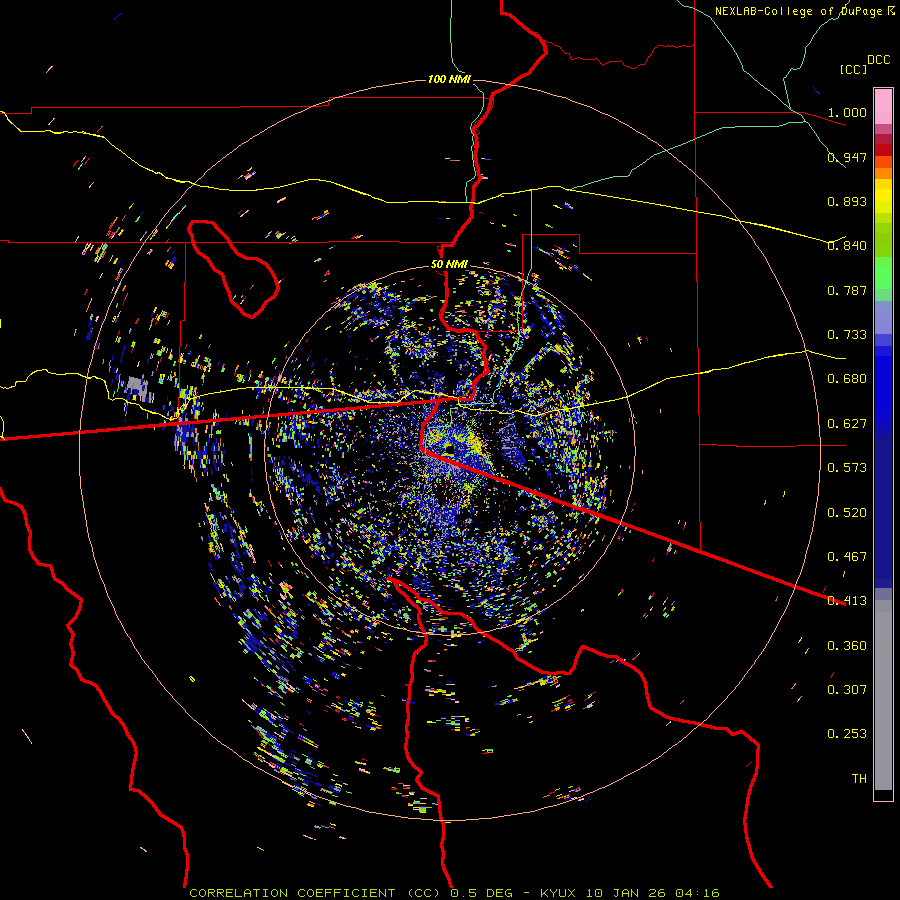900x900 pixels.
Task: Select the 0.467 scale value
Action: tap(847, 557)
